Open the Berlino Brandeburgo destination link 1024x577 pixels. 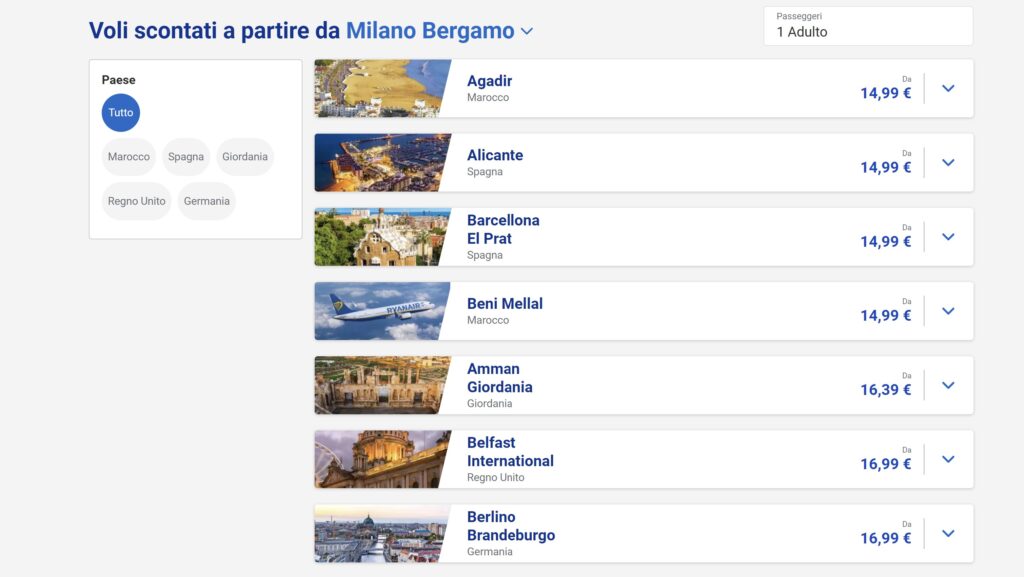tap(510, 526)
